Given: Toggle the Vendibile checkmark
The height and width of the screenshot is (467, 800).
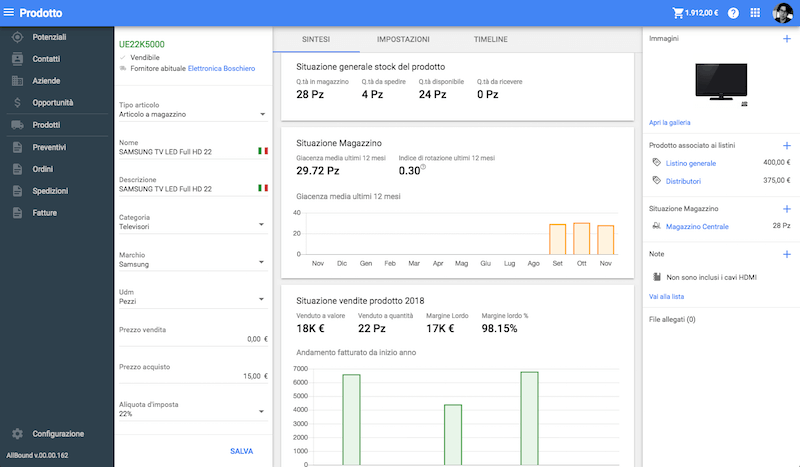Looking at the screenshot, I should pos(123,58).
